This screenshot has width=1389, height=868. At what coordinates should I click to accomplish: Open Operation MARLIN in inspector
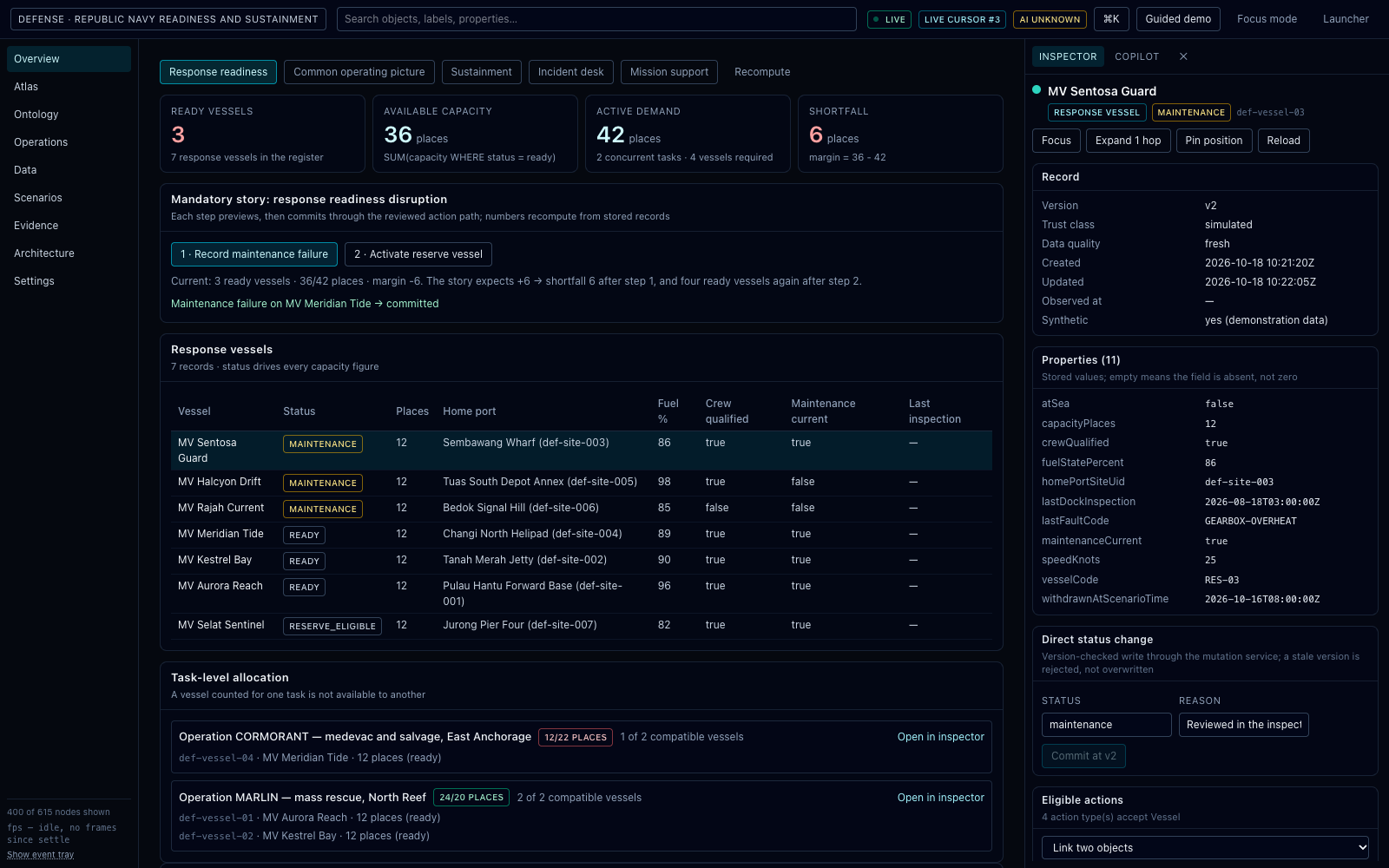941,798
